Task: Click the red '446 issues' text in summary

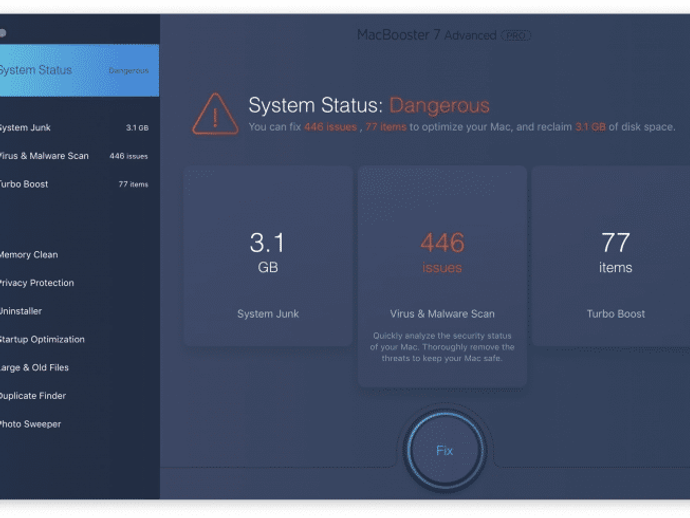Action: 330,127
